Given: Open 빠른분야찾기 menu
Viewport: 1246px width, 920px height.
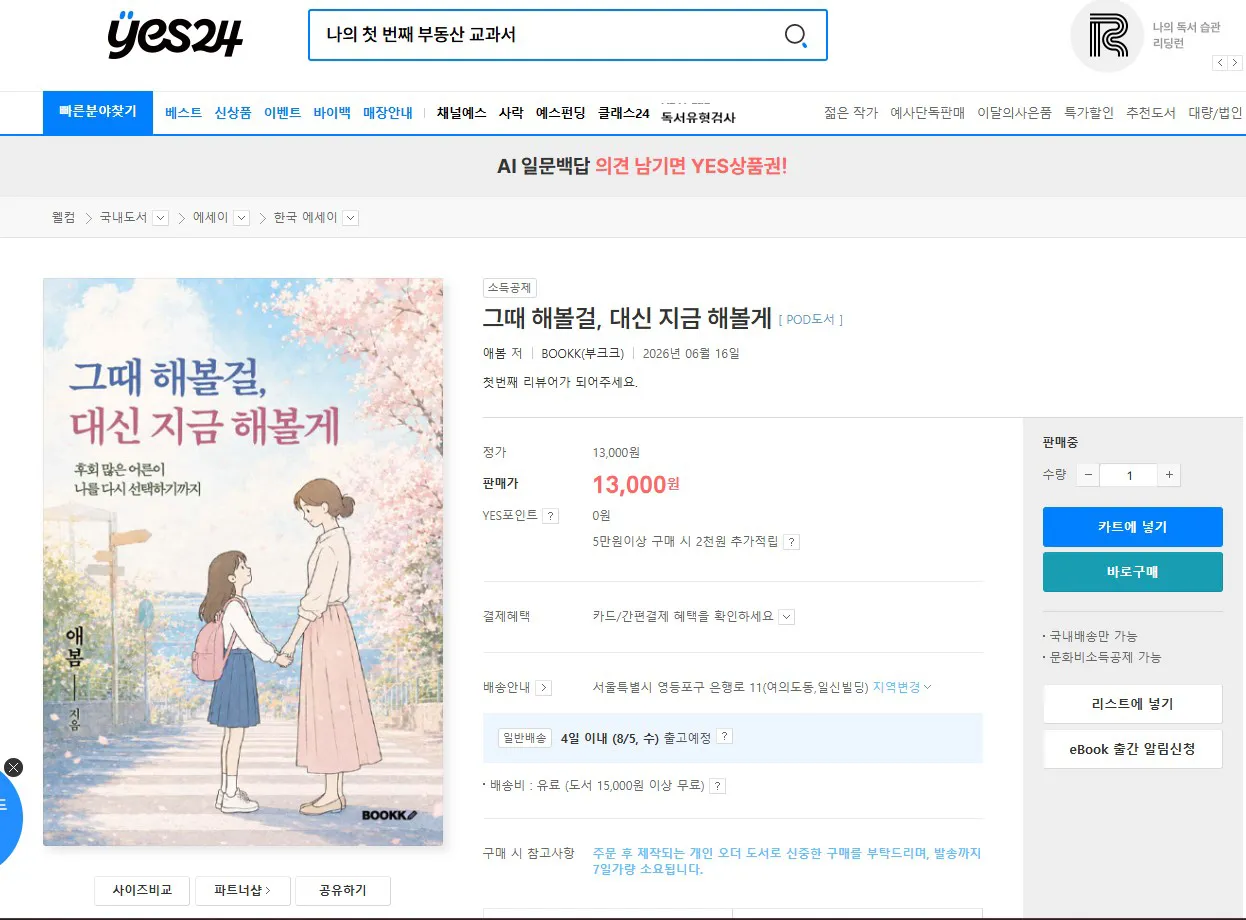Looking at the screenshot, I should pyautogui.click(x=97, y=112).
